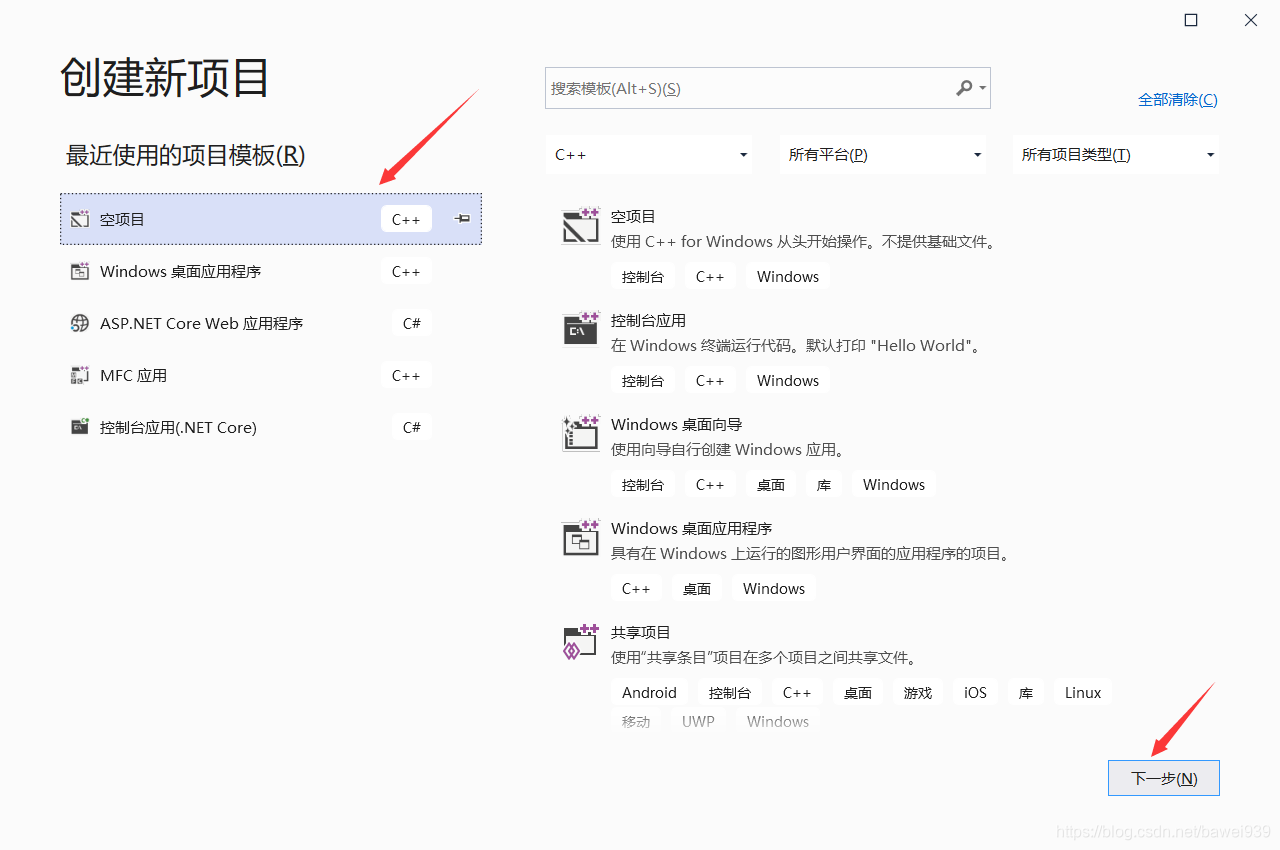Viewport: 1280px width, 850px height.
Task: Click the empty project icon in recent templates
Action: click(x=80, y=219)
